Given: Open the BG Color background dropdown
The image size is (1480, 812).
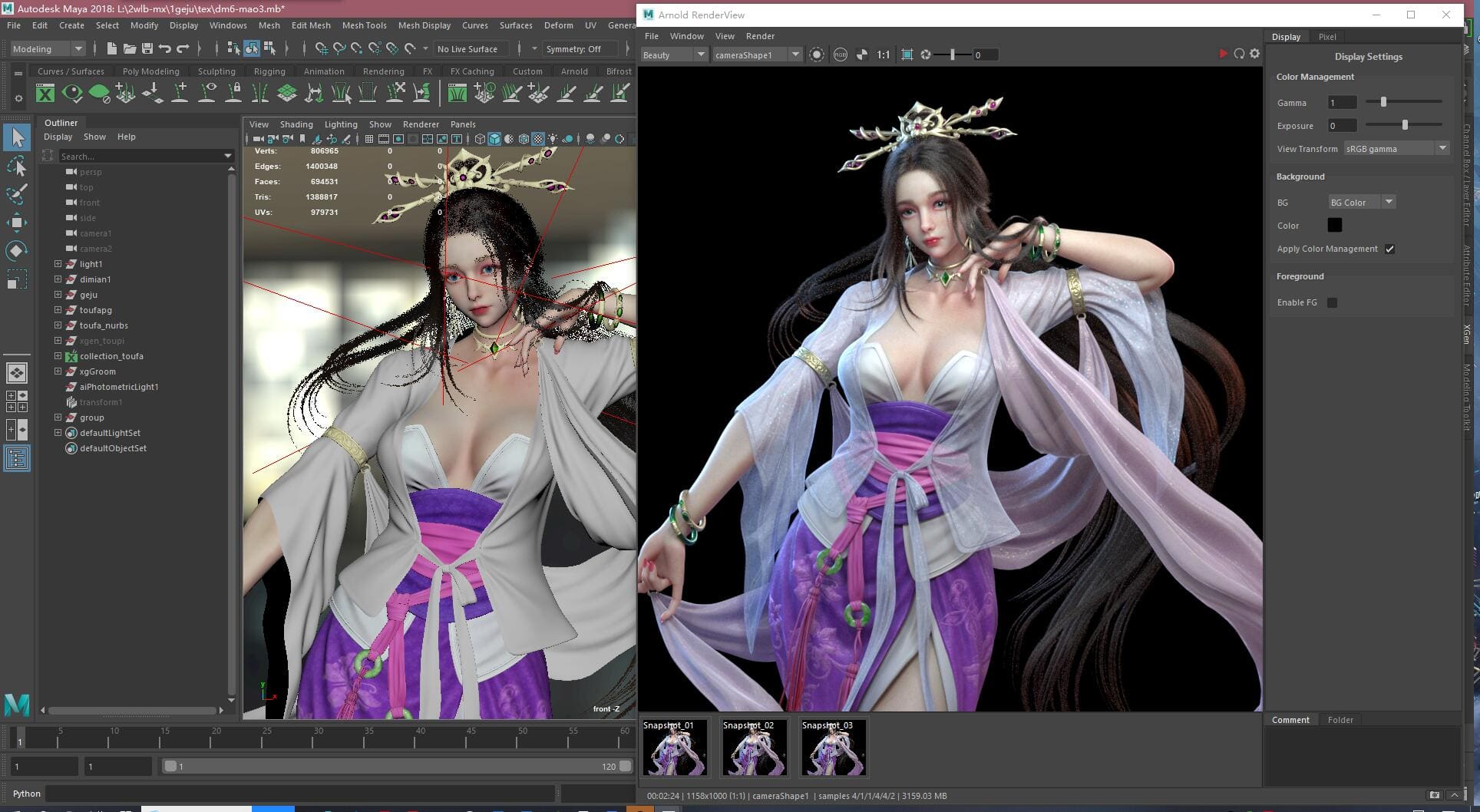Looking at the screenshot, I should (x=1361, y=202).
